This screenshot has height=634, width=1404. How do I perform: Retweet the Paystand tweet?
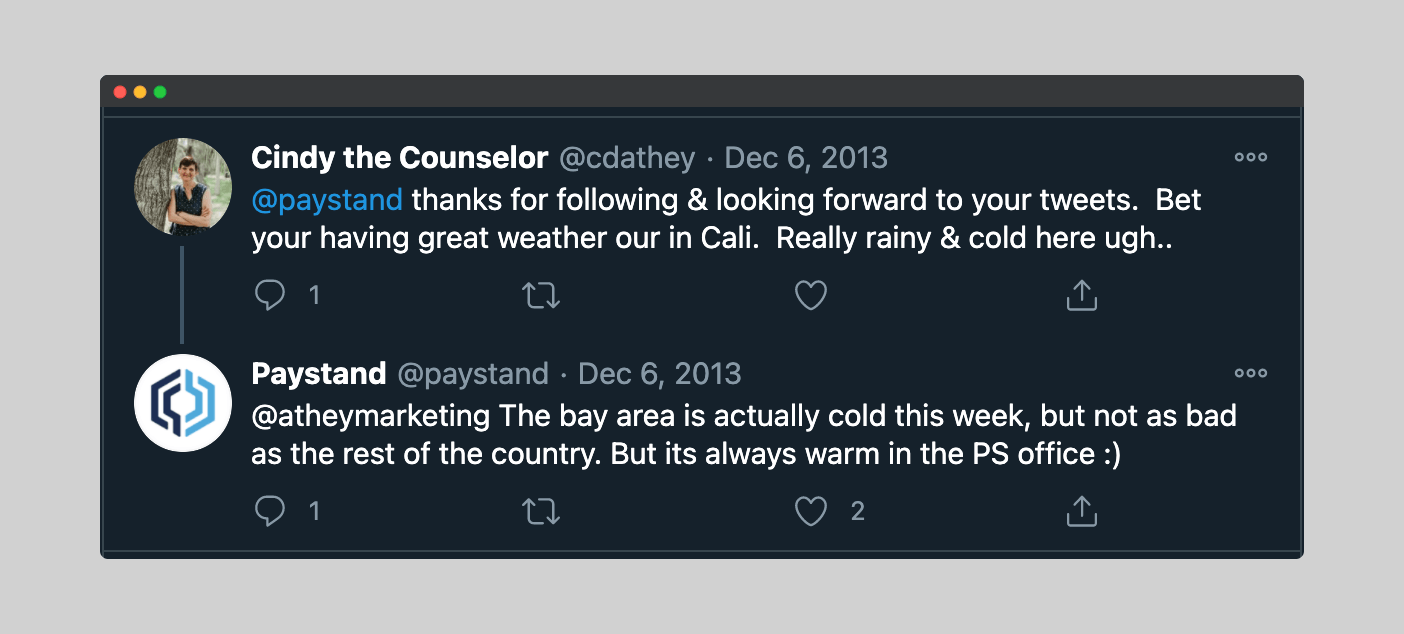[541, 512]
